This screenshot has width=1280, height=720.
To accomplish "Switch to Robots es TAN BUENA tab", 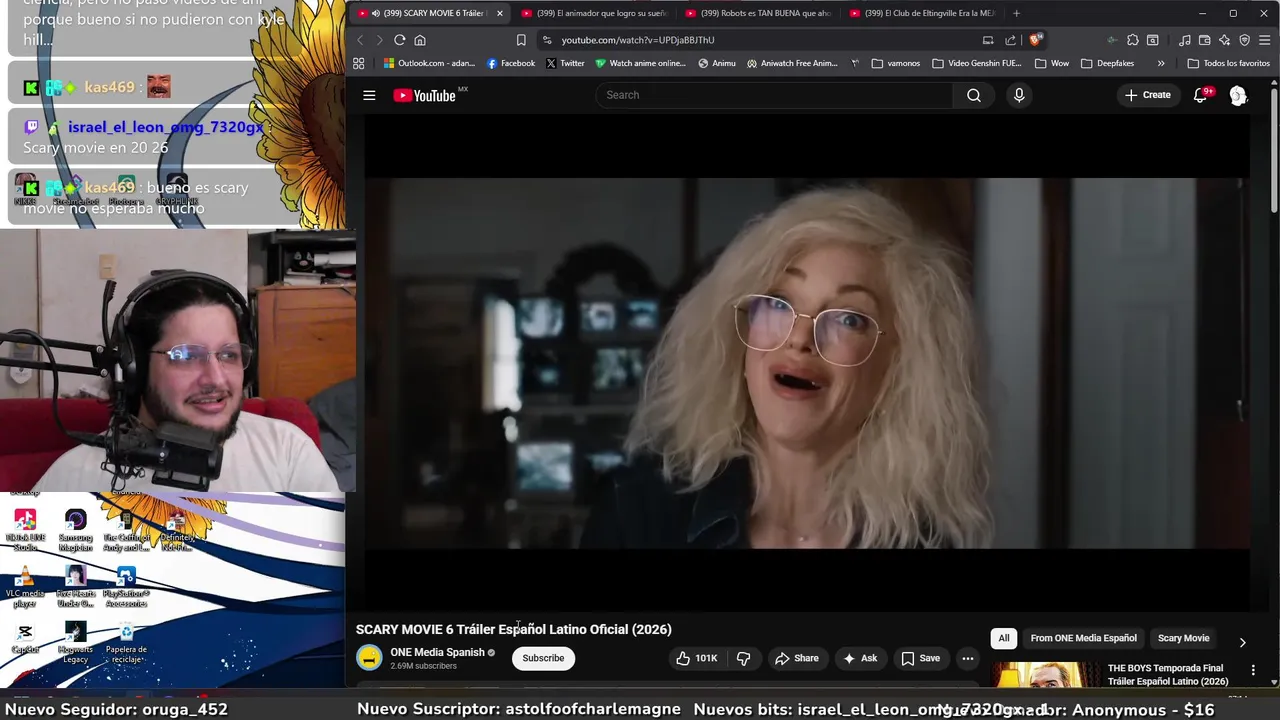I will [x=759, y=13].
